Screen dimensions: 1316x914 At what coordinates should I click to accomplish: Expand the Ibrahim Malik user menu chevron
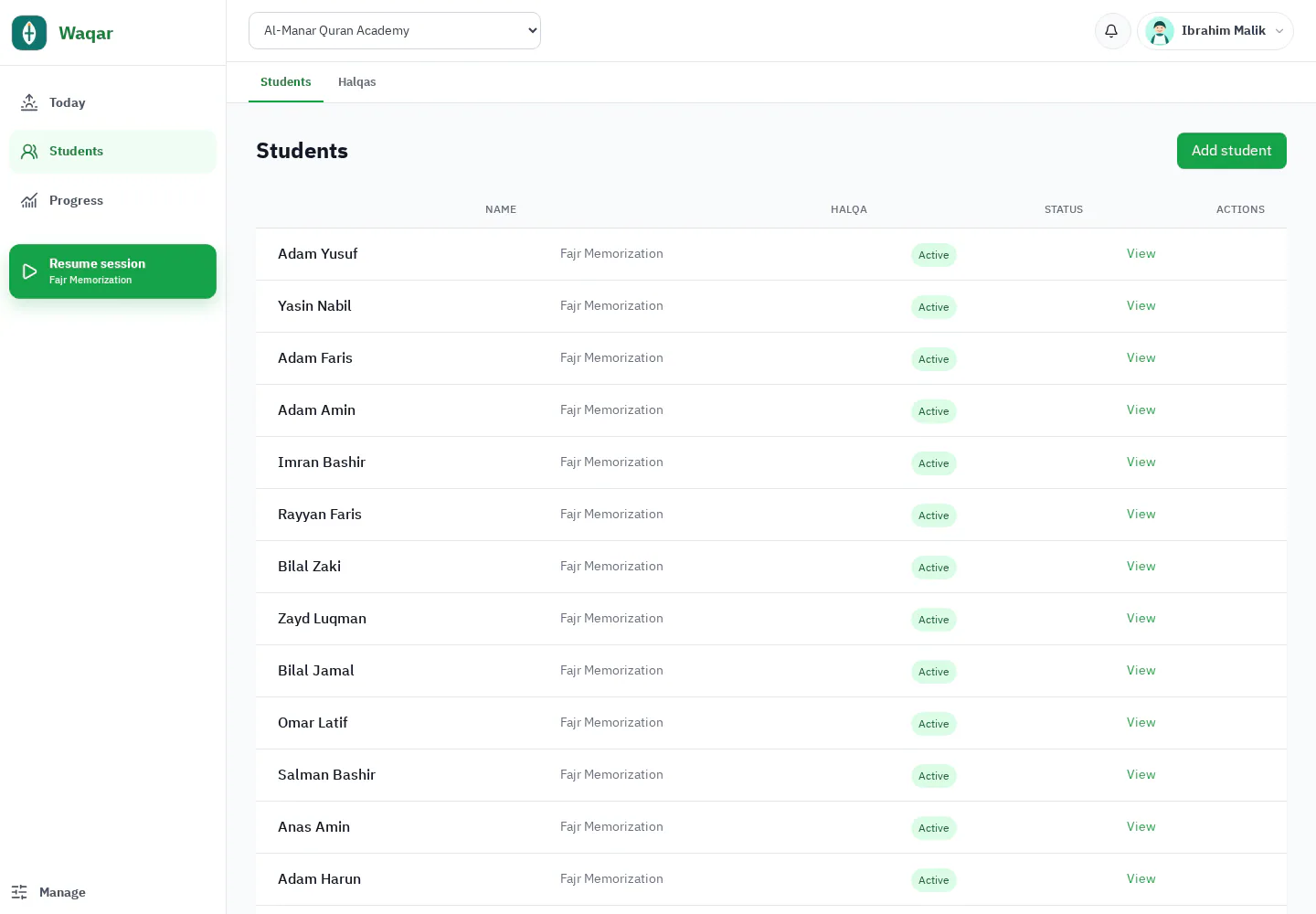tap(1279, 31)
